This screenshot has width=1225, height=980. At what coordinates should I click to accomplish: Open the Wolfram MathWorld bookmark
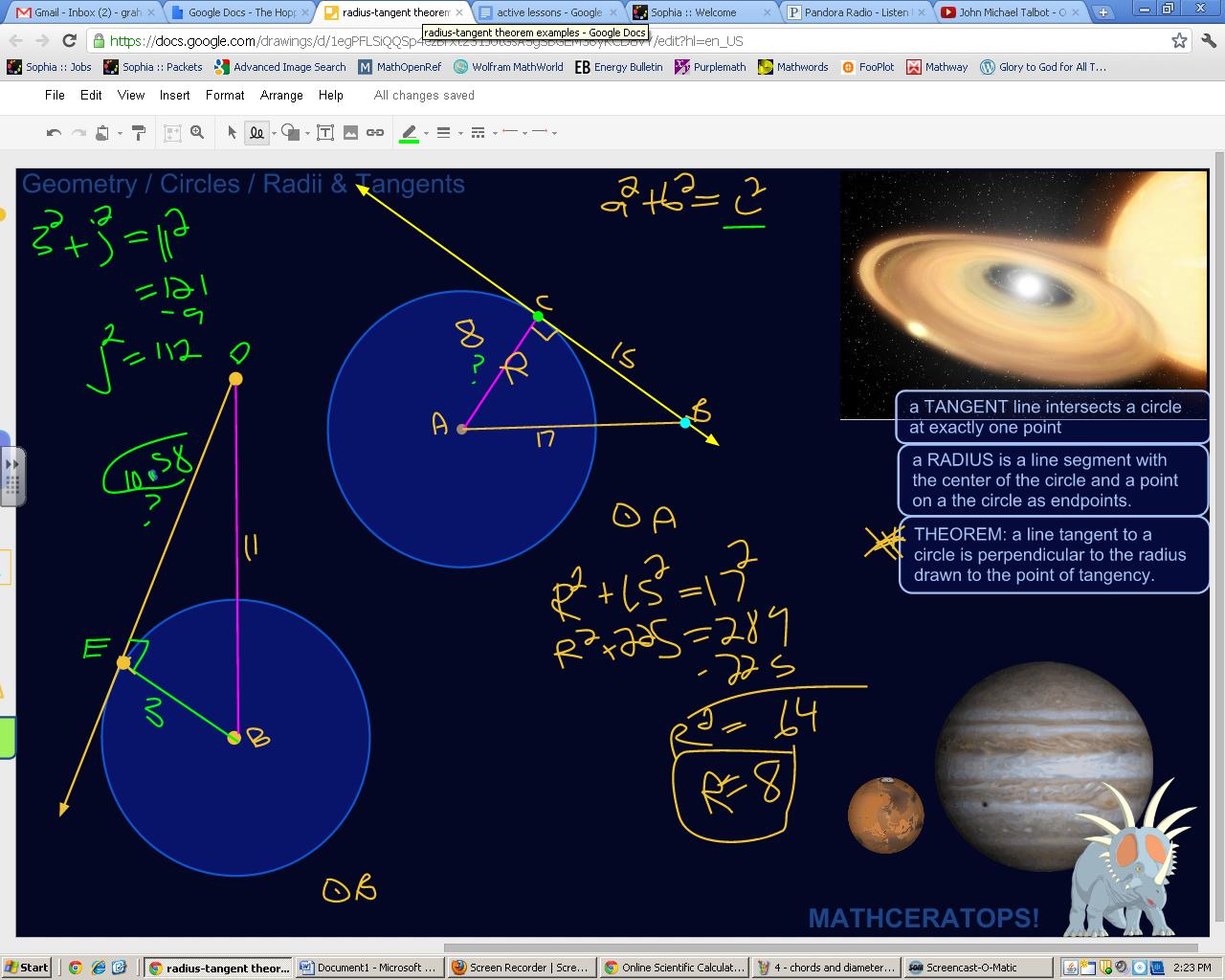click(x=508, y=67)
